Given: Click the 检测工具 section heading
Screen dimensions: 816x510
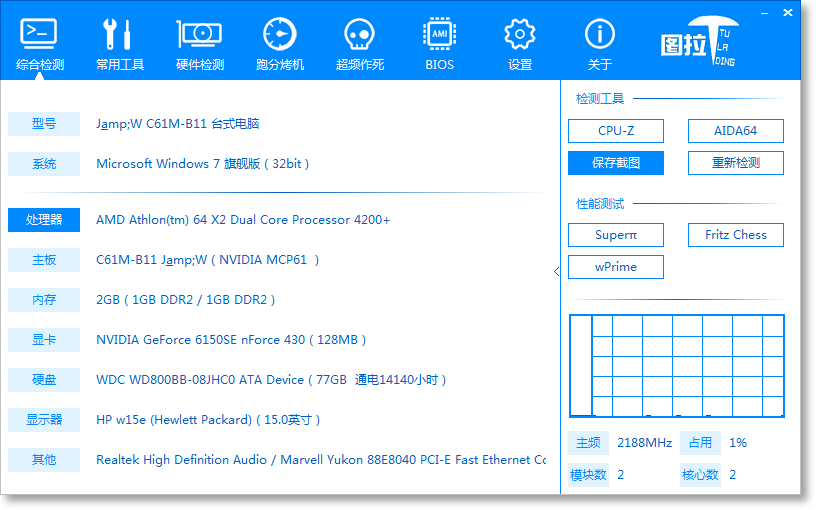Looking at the screenshot, I should tap(600, 99).
